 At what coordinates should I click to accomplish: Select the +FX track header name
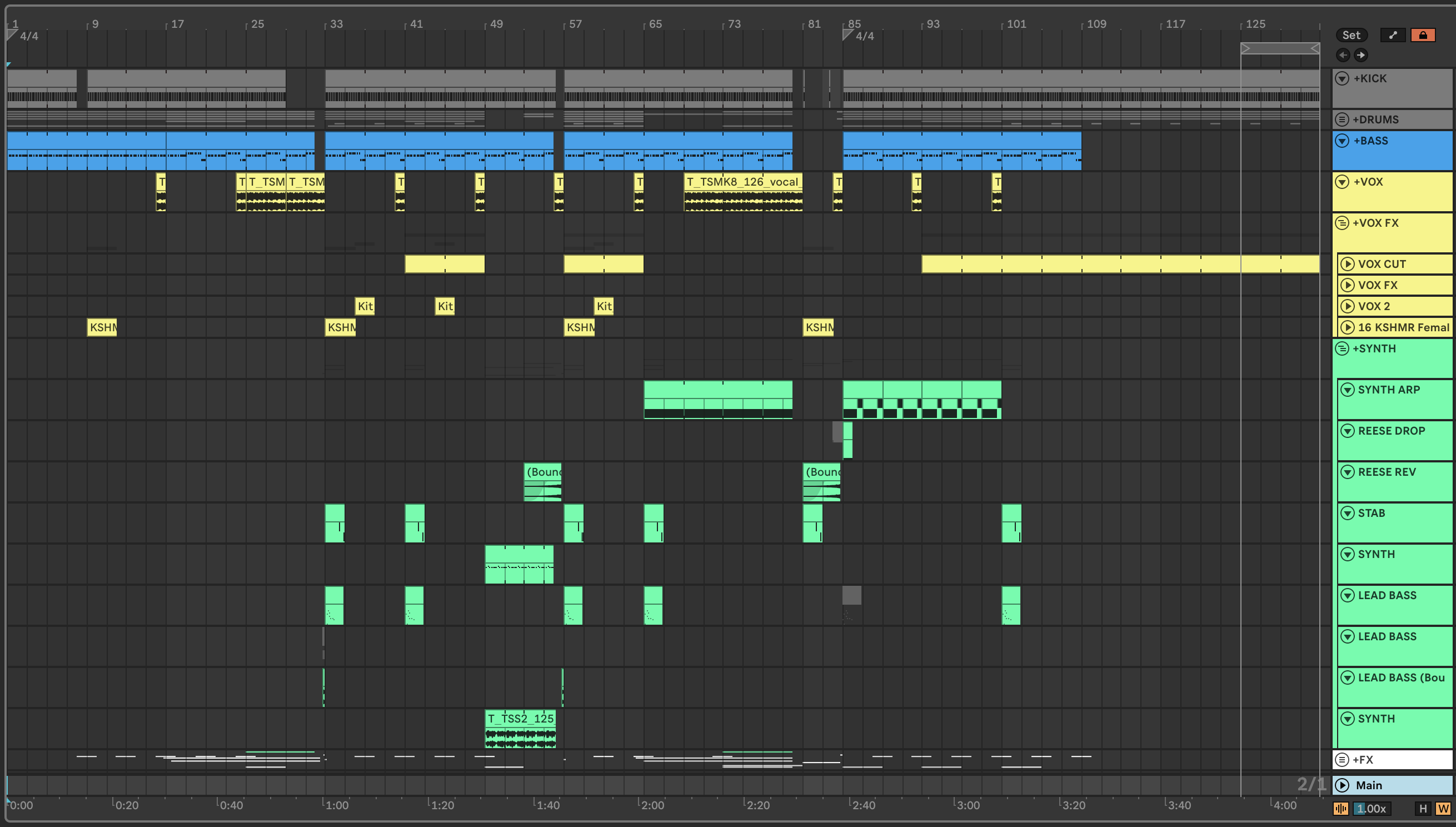point(1362,759)
